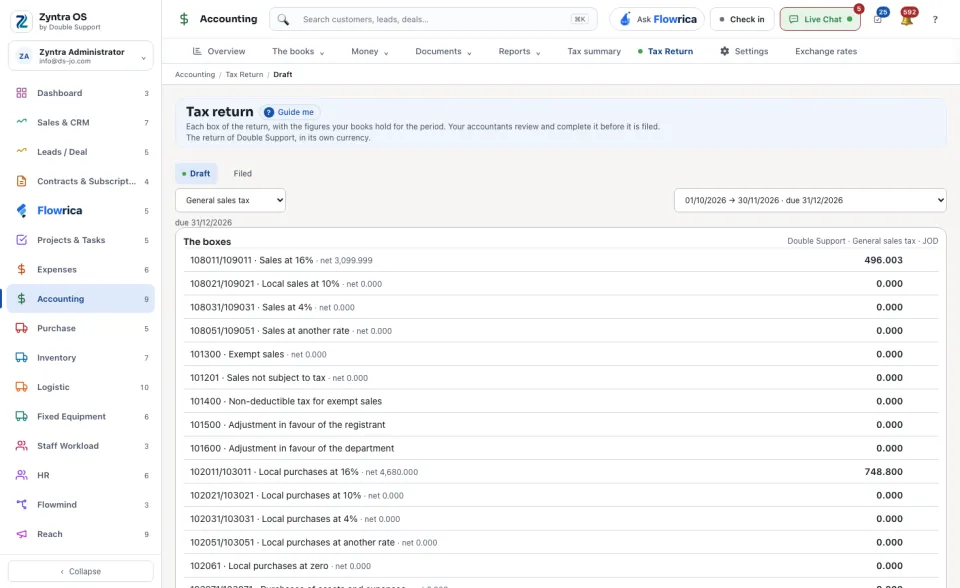The height and width of the screenshot is (588, 960).
Task: Open the Purchase truck icon
Action: 21,328
